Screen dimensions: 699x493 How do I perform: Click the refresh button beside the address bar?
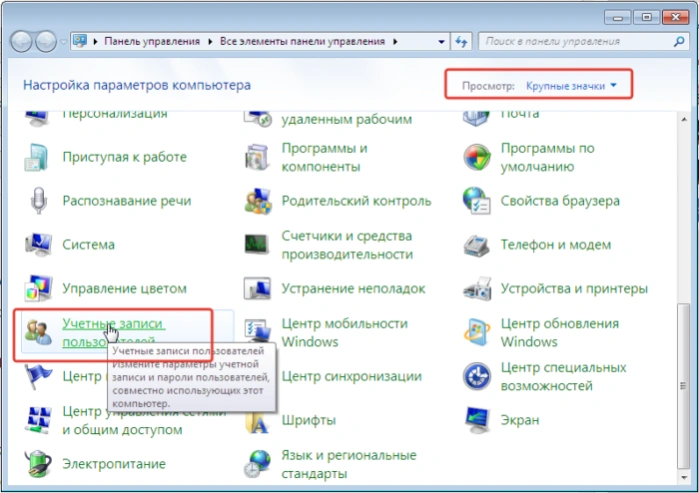461,42
